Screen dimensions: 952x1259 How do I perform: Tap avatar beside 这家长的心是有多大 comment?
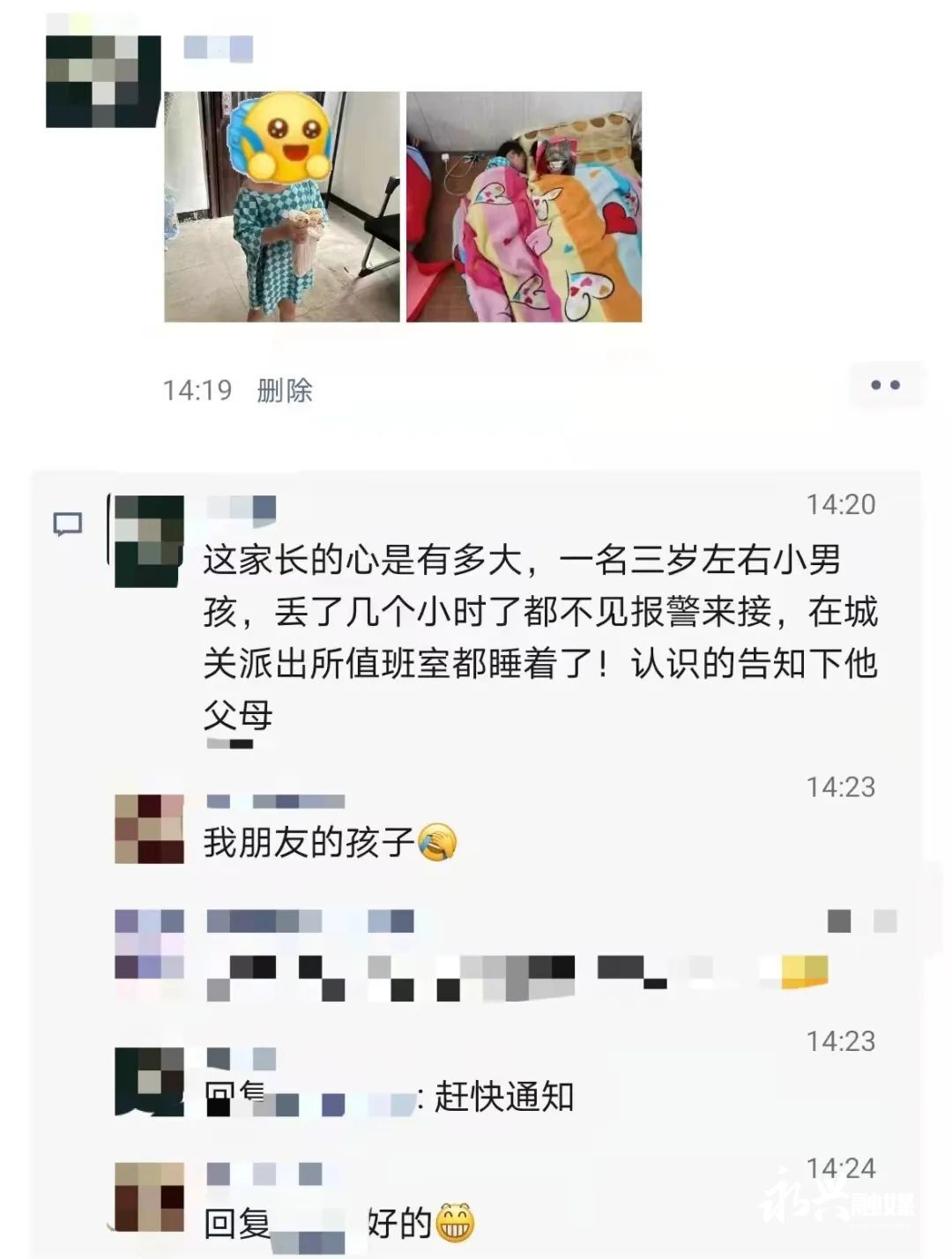click(x=150, y=540)
